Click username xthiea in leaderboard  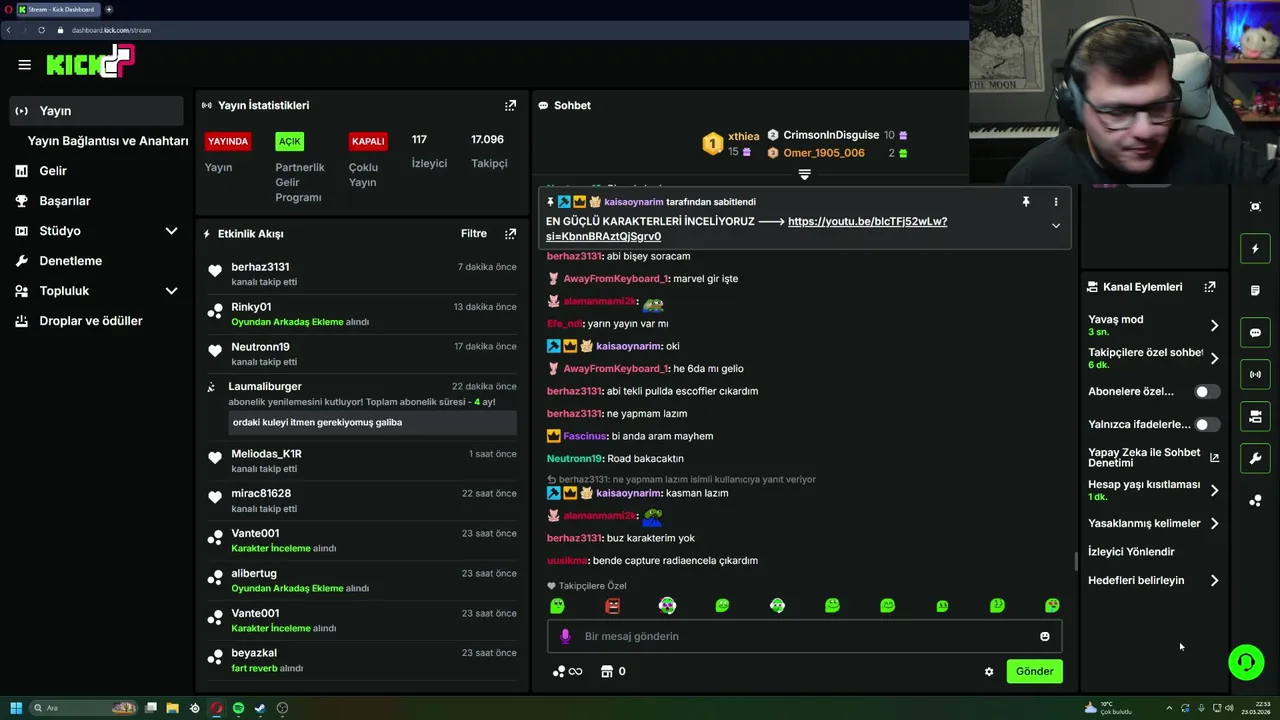click(744, 136)
